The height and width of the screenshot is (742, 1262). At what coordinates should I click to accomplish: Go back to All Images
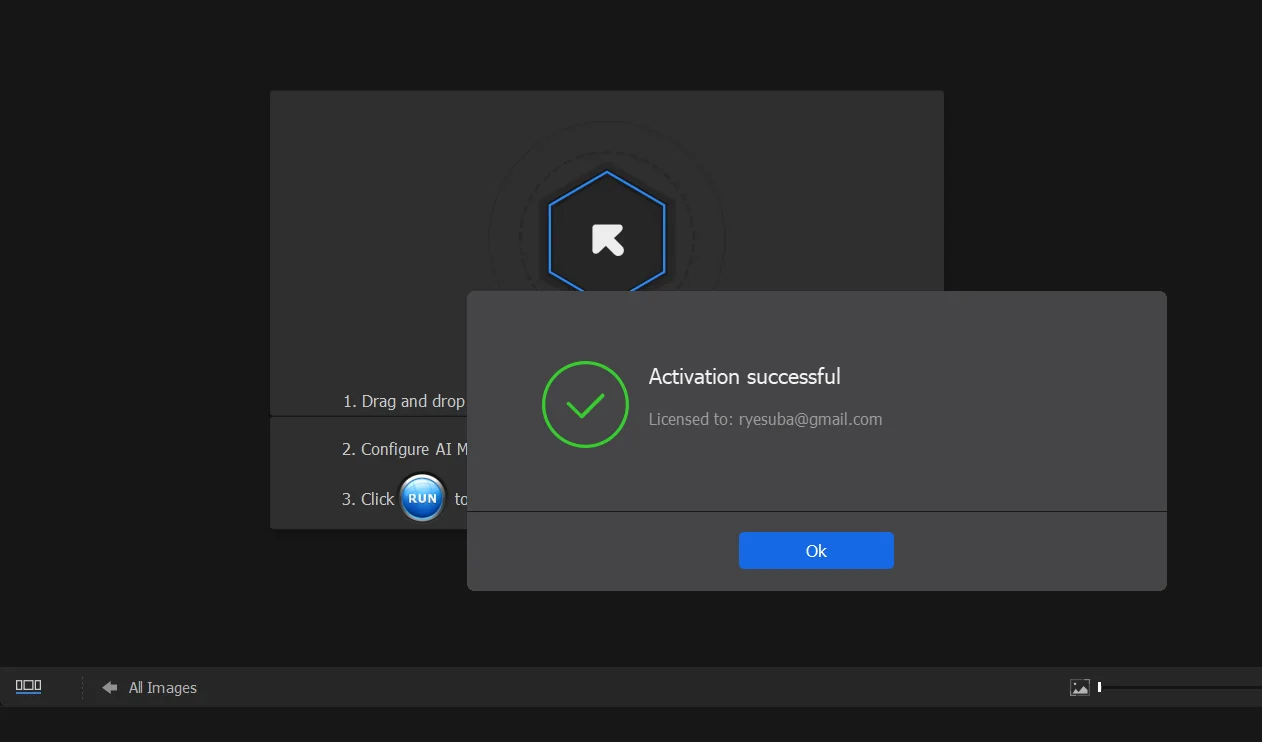pyautogui.click(x=163, y=687)
